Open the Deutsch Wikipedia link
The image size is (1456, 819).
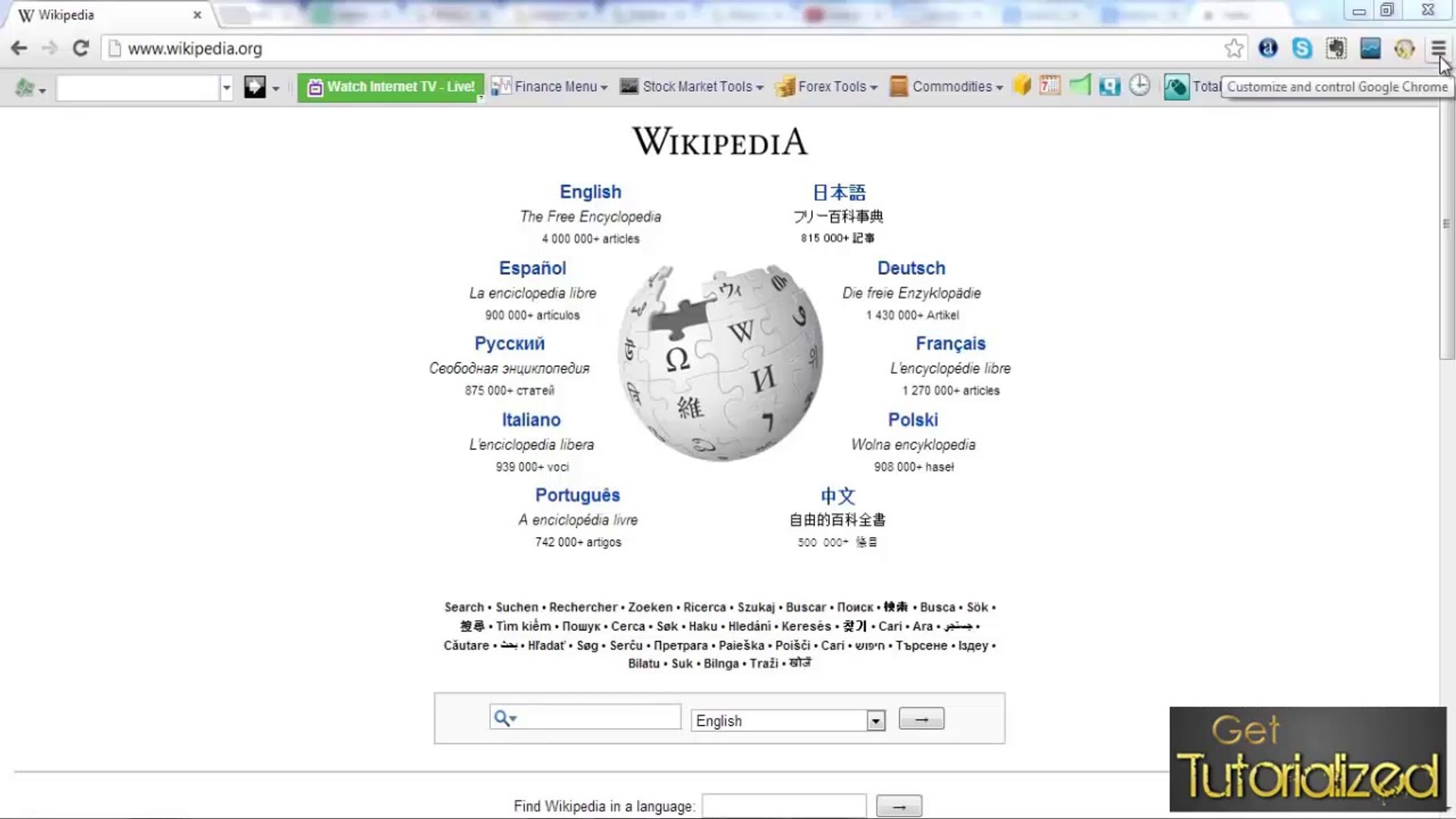[x=911, y=268]
